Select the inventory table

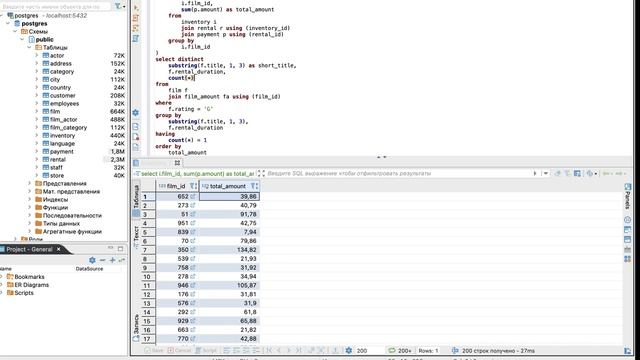[x=62, y=136]
